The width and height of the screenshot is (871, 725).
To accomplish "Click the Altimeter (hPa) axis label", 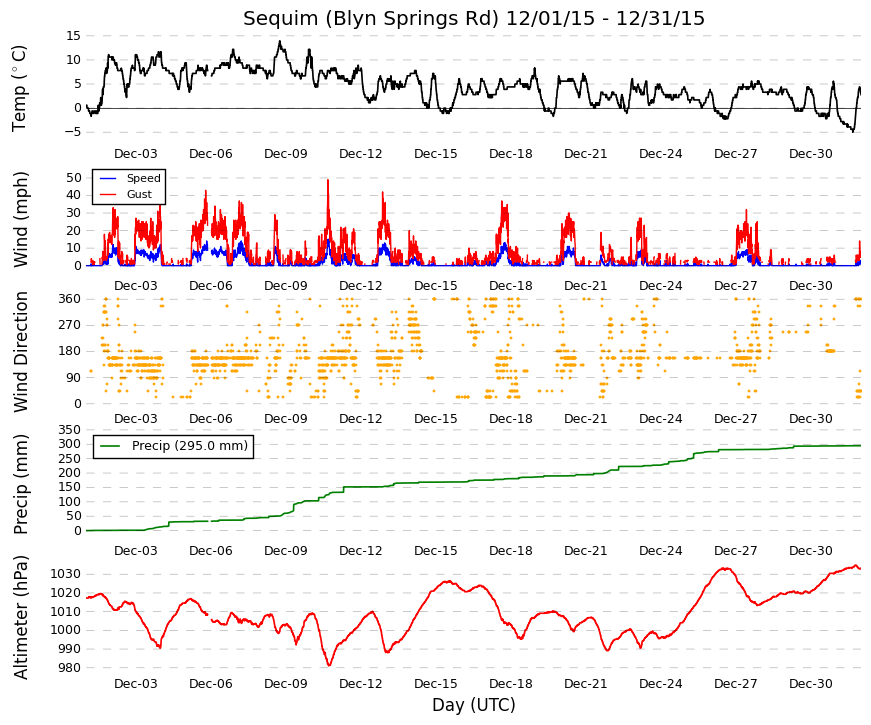I will coord(20,617).
